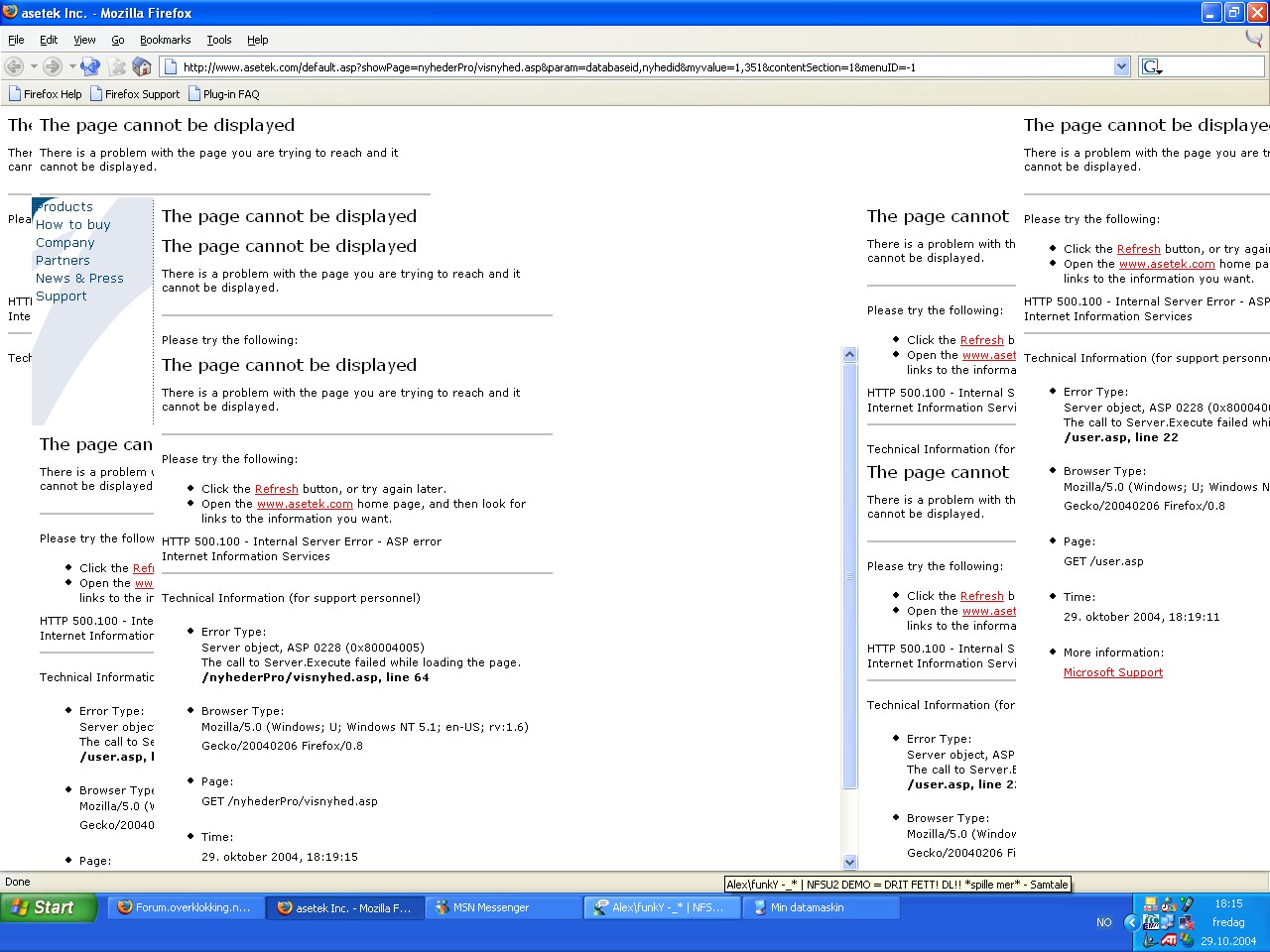Switch to Forum.overklokking taskbar window
The image size is (1270, 952).
186,907
